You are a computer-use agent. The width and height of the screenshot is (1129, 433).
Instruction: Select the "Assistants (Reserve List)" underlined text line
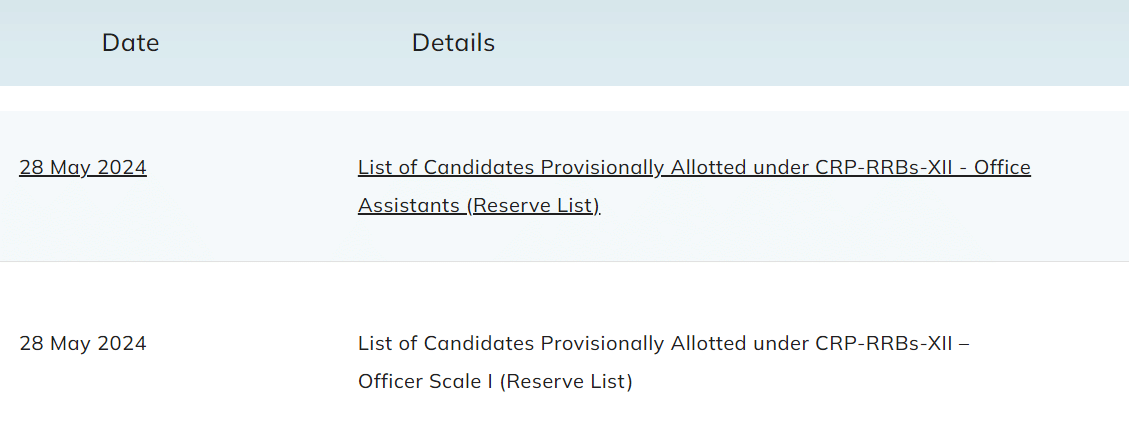(x=479, y=206)
